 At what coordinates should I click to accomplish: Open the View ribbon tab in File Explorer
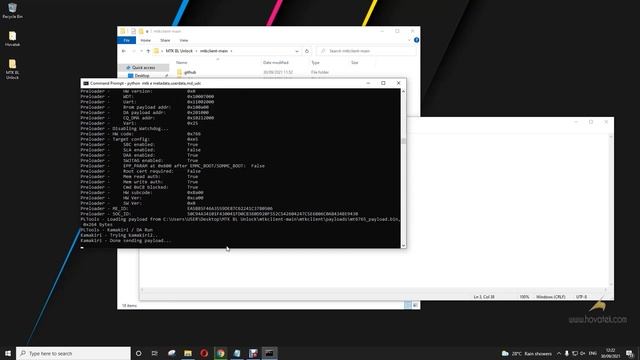184,40
